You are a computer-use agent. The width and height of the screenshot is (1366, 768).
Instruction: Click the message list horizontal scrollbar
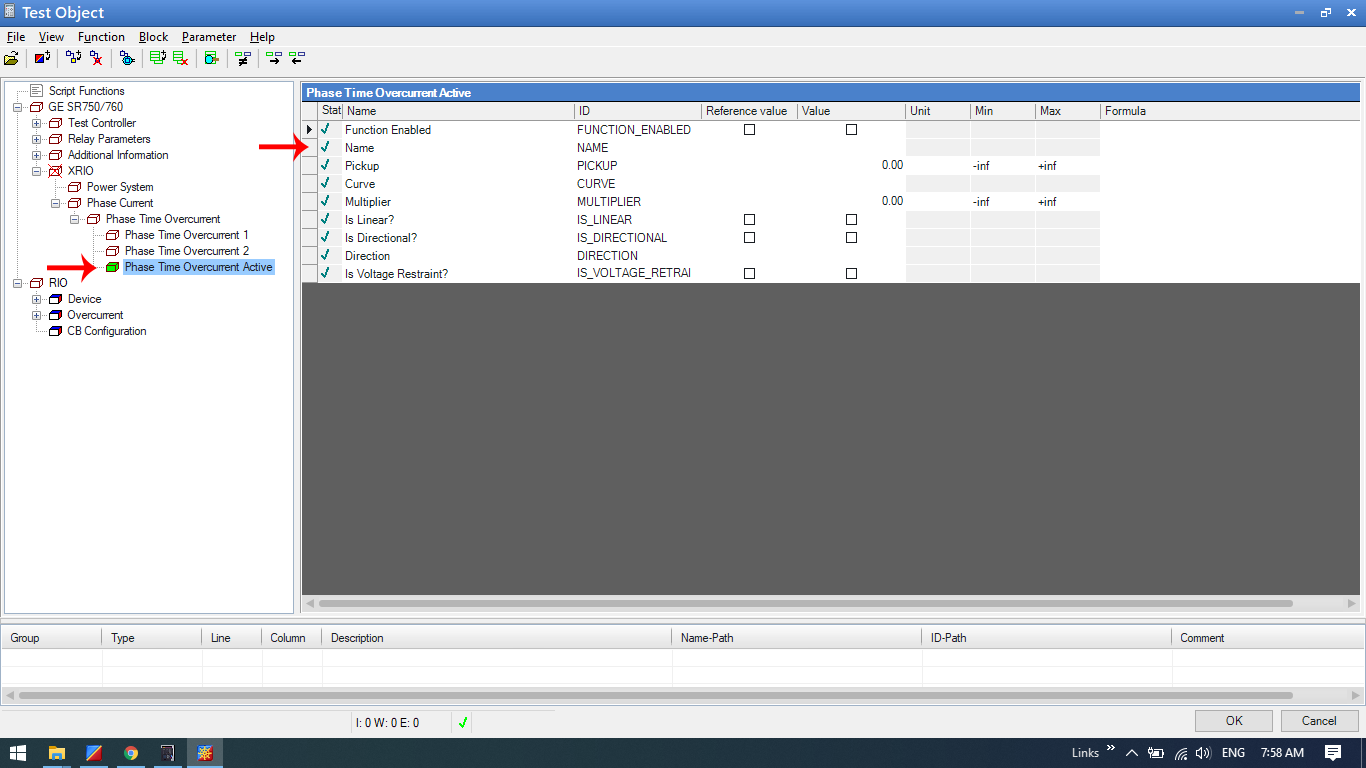pos(655,695)
